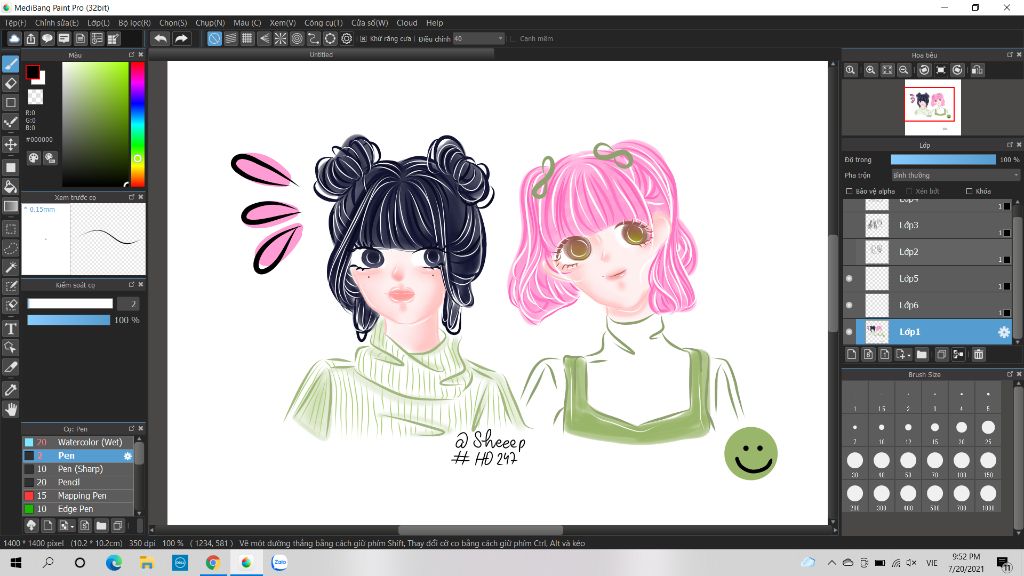Open the Pen brush settings gear

tap(127, 456)
